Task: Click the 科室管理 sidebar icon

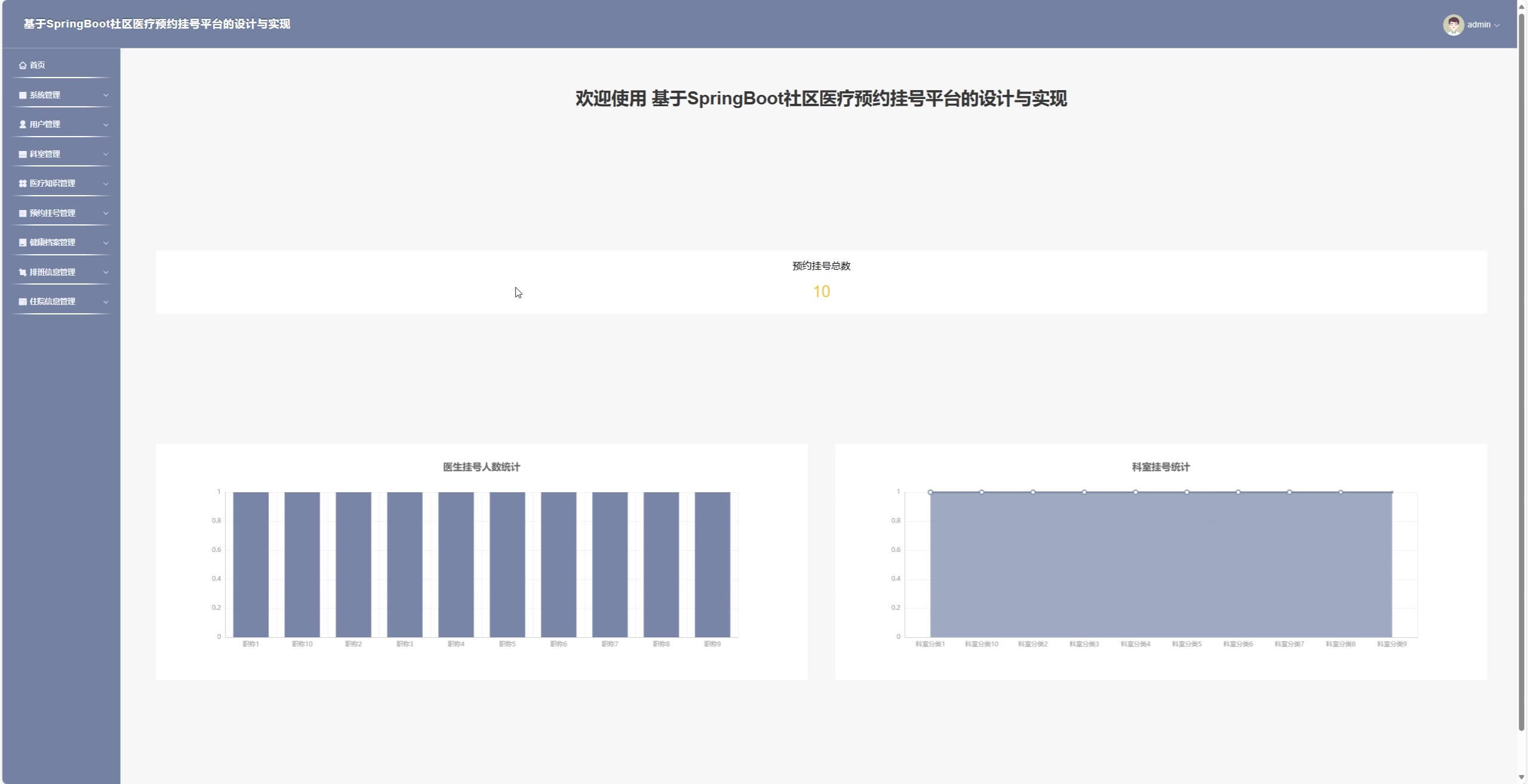Action: pos(23,154)
